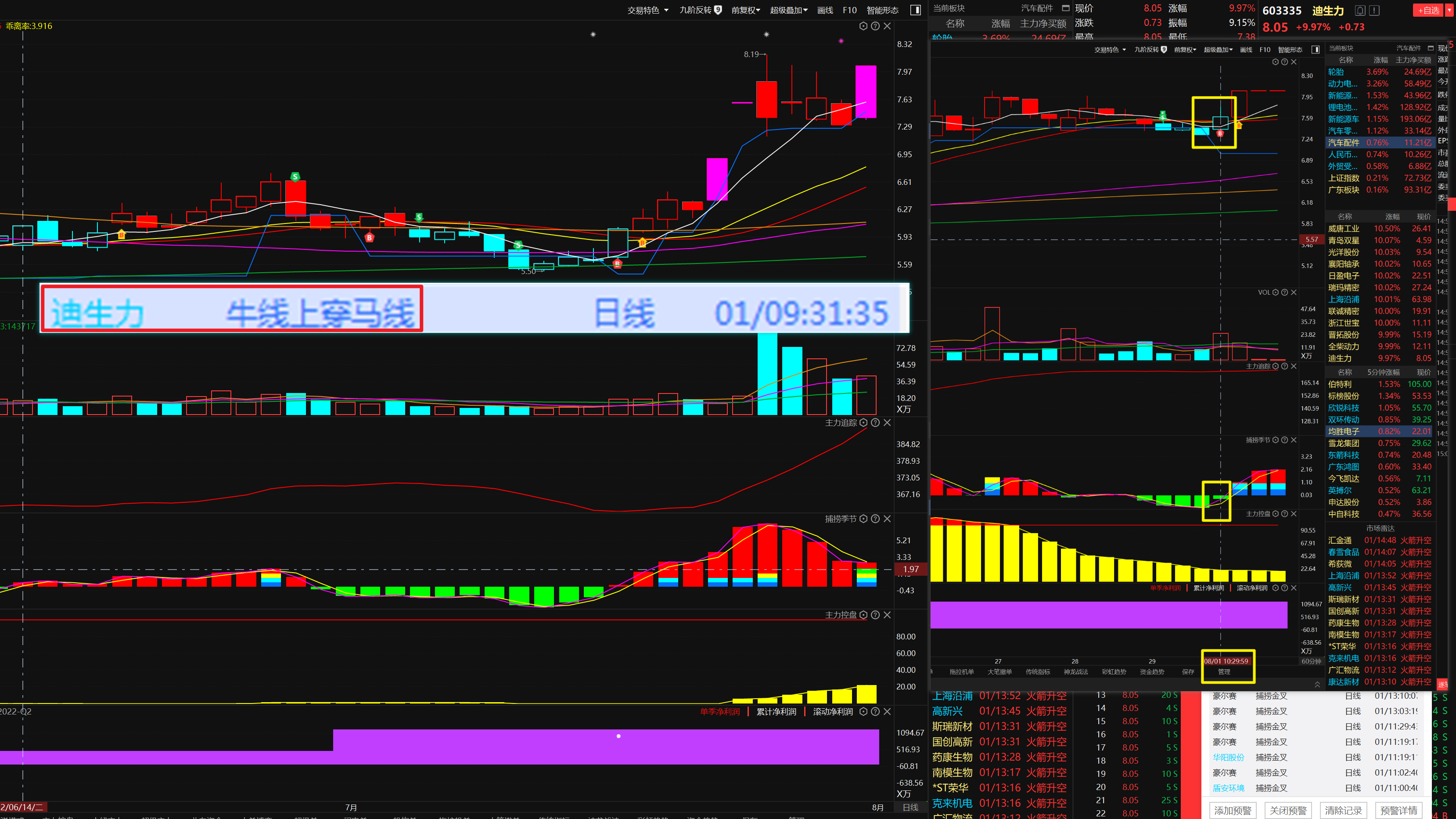This screenshot has height=819, width=1456.
Task: Open help icon of main K-line panel
Action: [875, 26]
